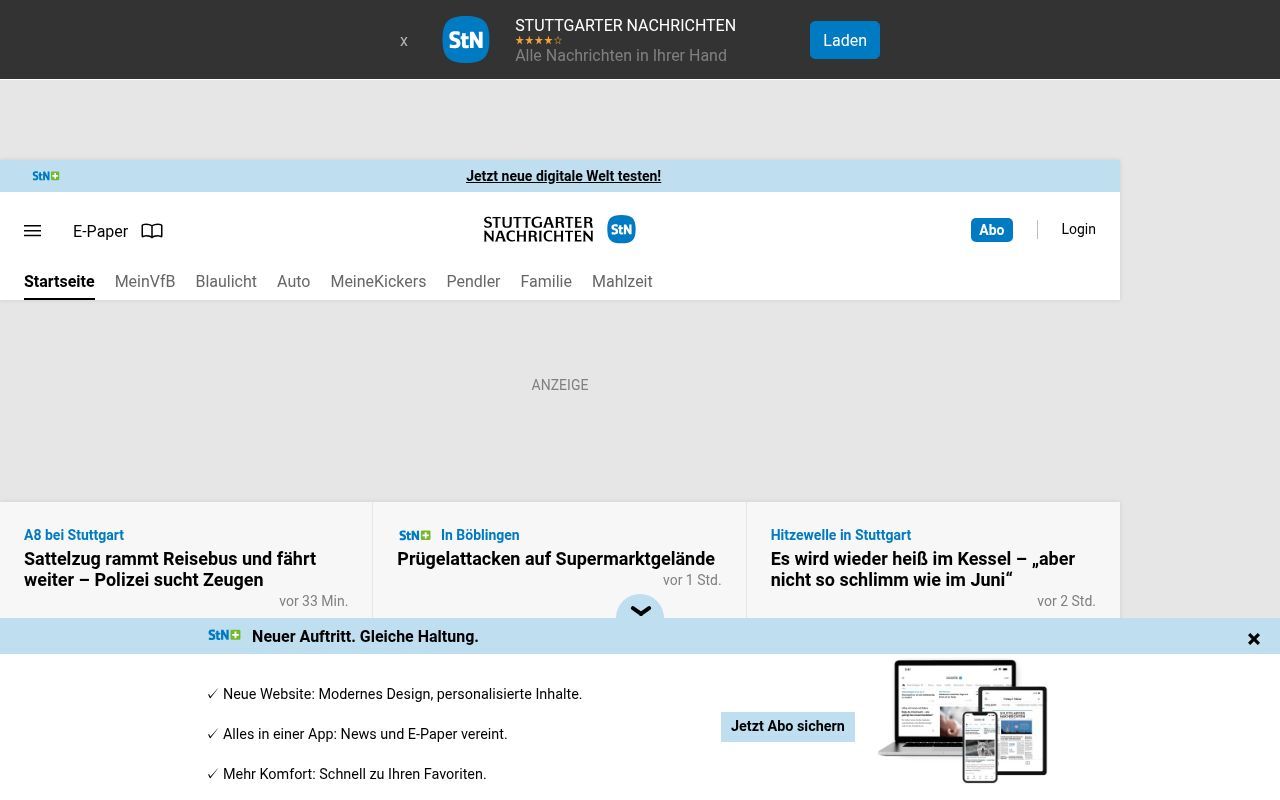This screenshot has width=1280, height=800.
Task: Click 'vor 1 Std.' timestamp
Action: tap(692, 580)
